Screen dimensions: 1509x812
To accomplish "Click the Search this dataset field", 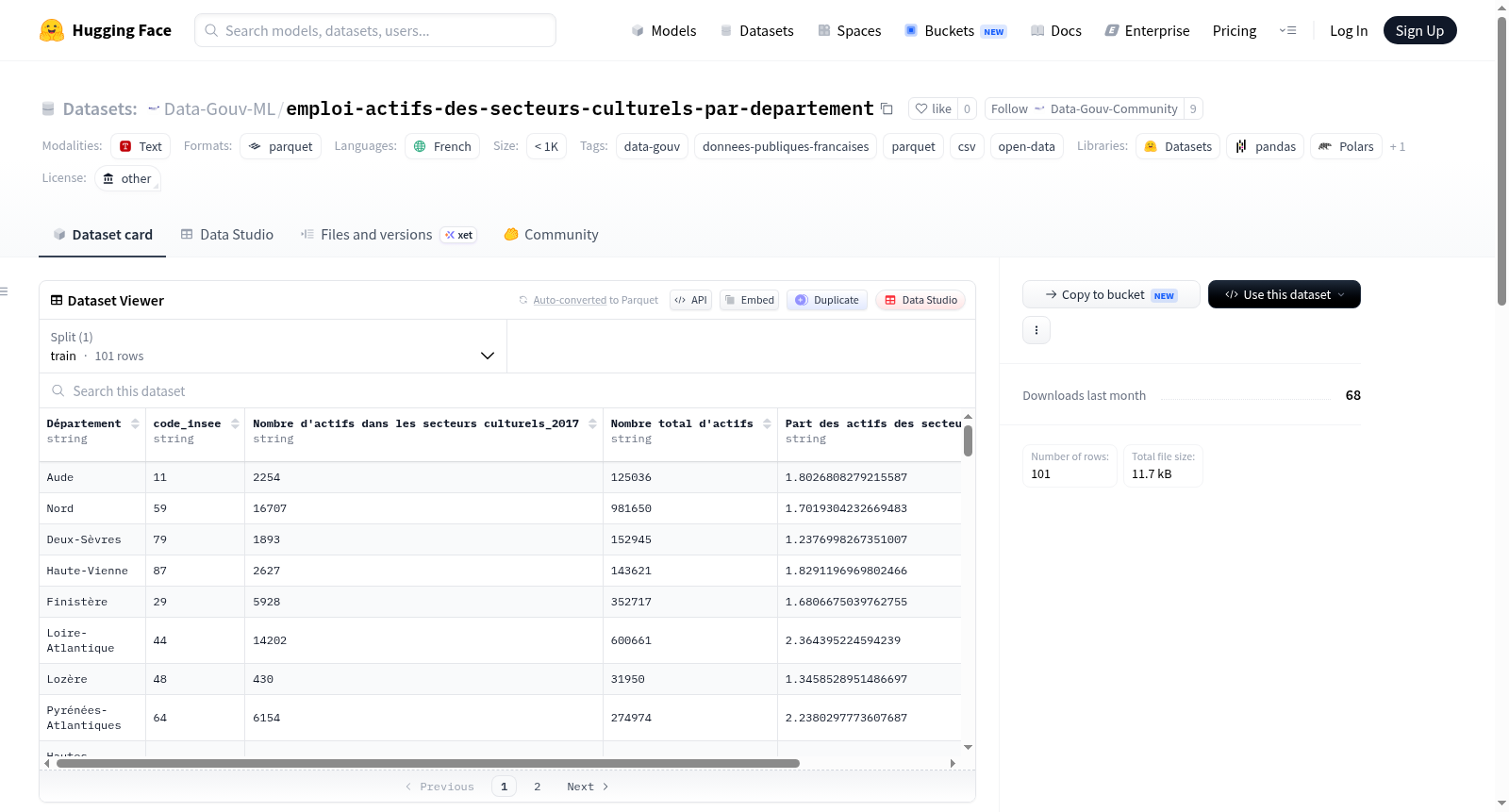I will [507, 390].
